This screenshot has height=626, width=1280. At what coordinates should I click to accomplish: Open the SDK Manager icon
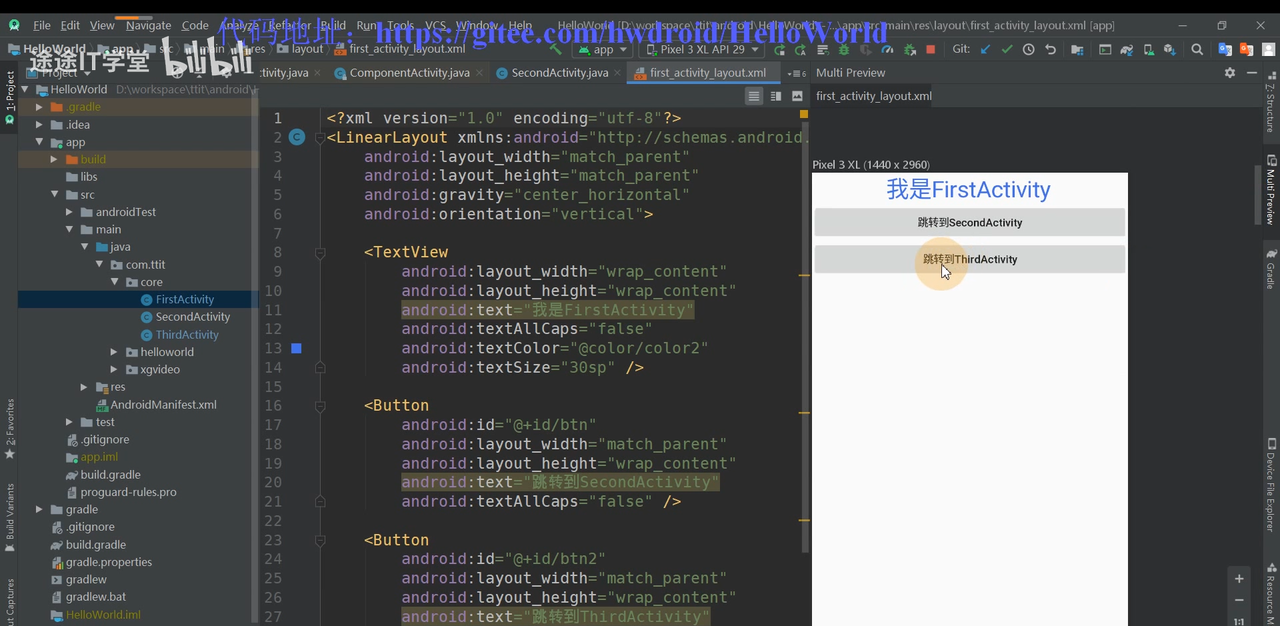click(1170, 49)
